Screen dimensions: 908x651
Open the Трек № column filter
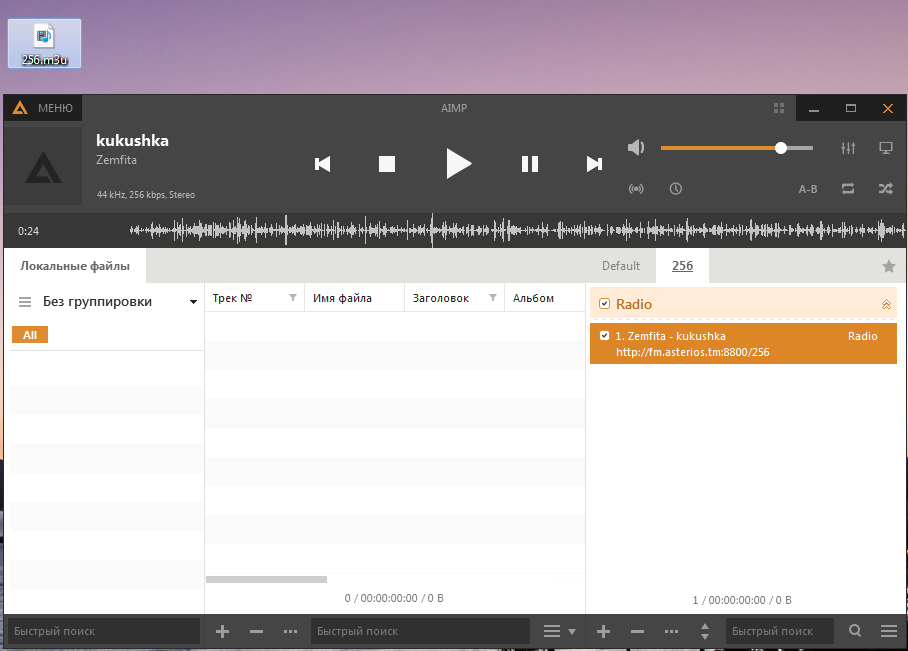point(293,298)
